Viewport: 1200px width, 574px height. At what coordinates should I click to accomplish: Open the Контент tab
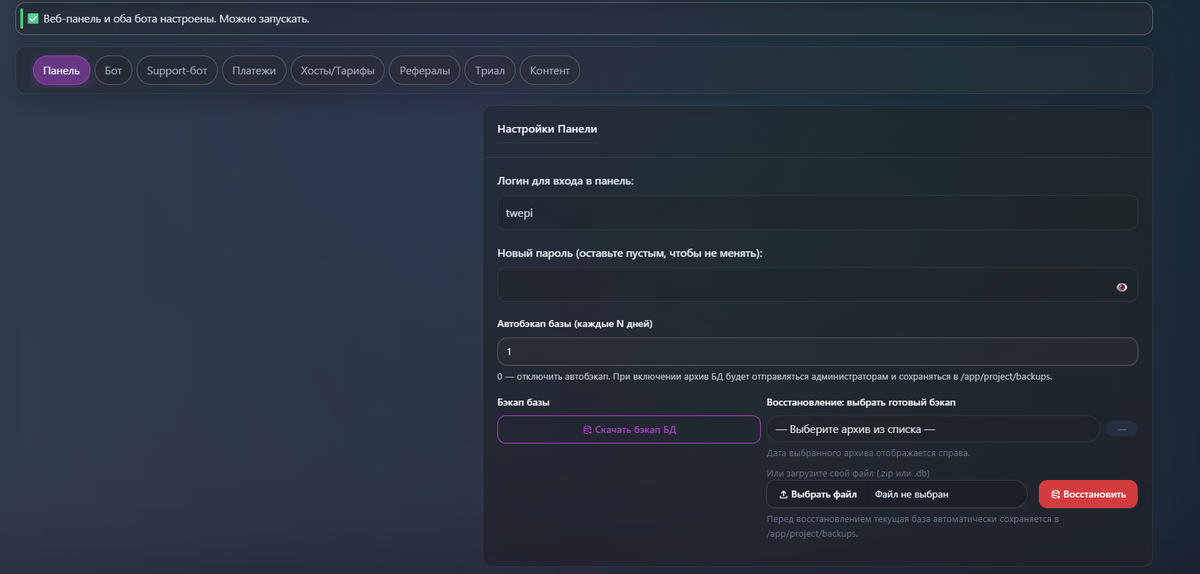click(550, 71)
